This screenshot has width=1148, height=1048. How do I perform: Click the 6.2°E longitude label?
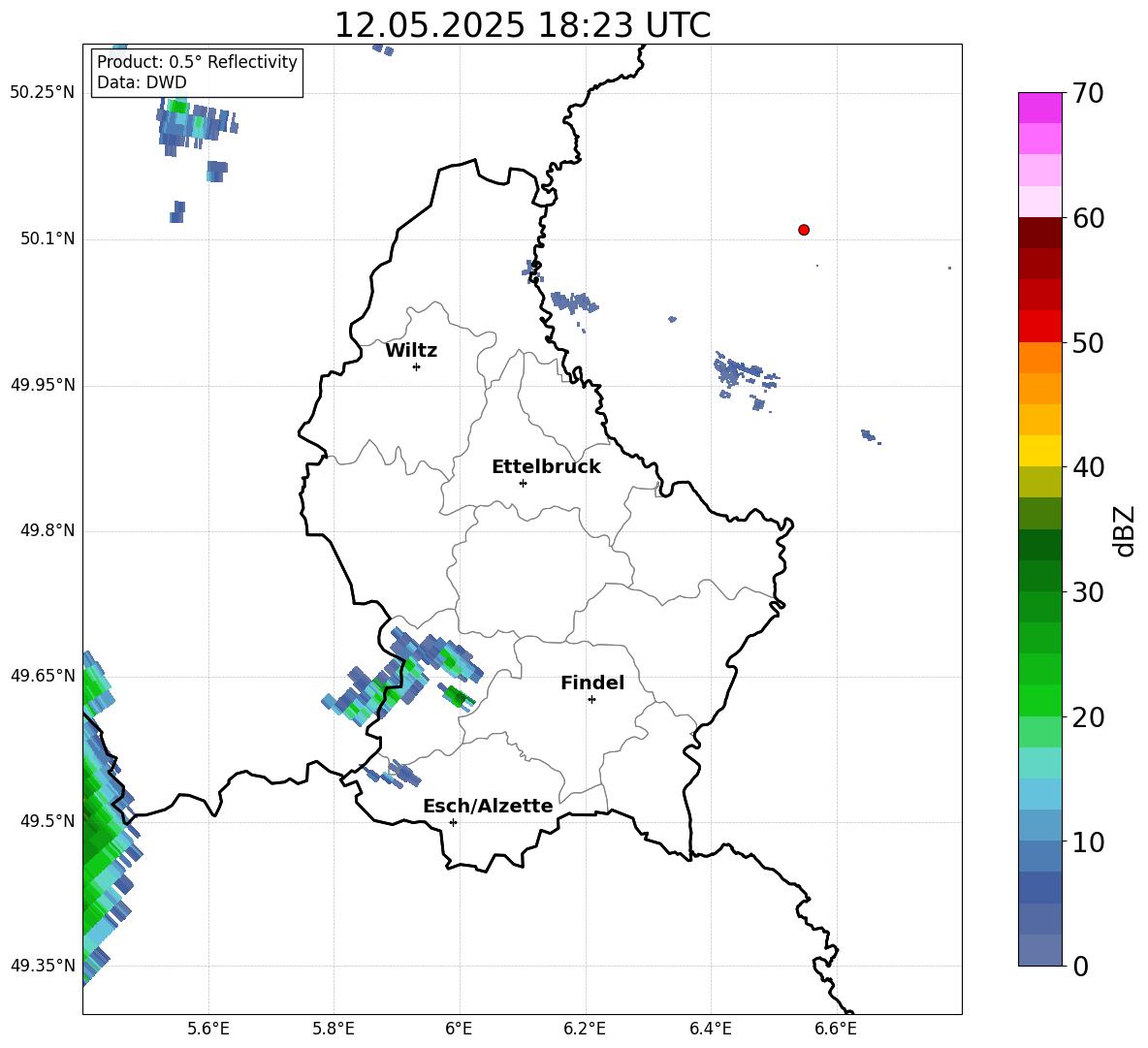coord(585,1029)
